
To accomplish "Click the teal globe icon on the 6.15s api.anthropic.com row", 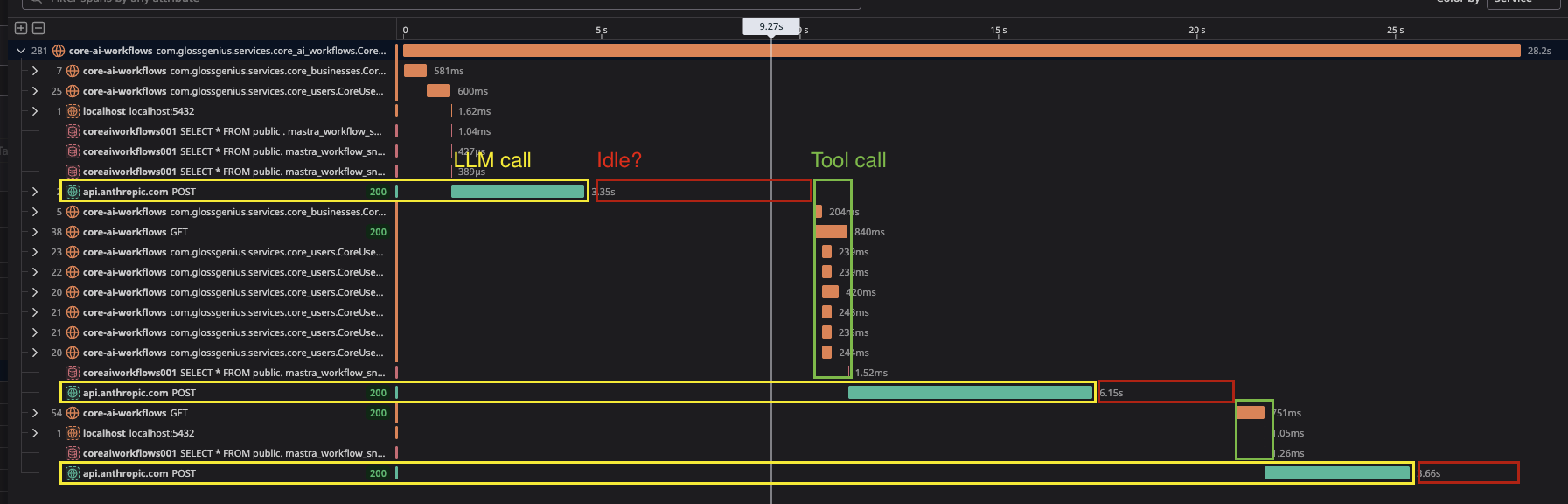I will pos(73,393).
